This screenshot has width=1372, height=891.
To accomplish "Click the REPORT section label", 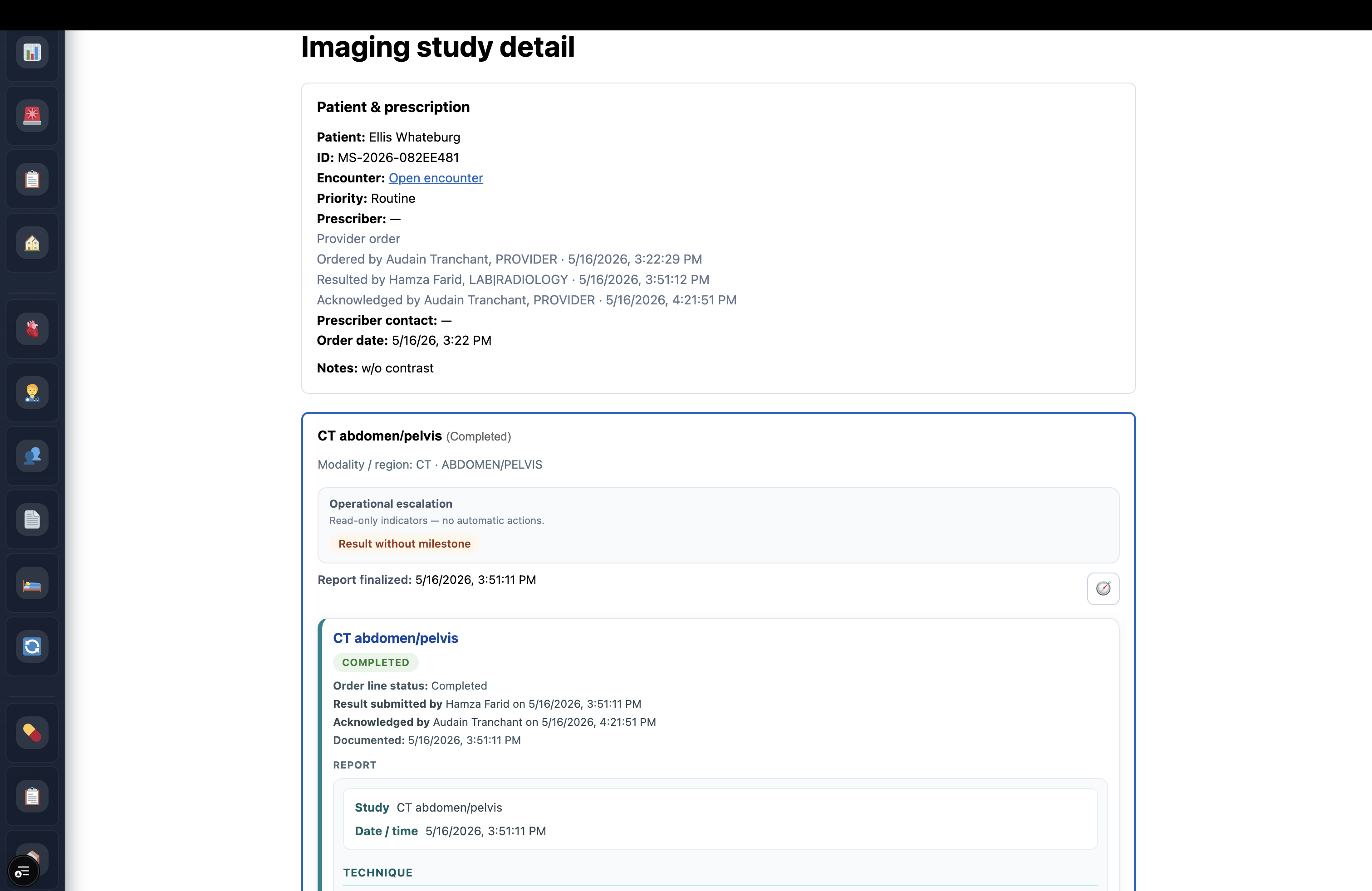I will click(x=354, y=765).
